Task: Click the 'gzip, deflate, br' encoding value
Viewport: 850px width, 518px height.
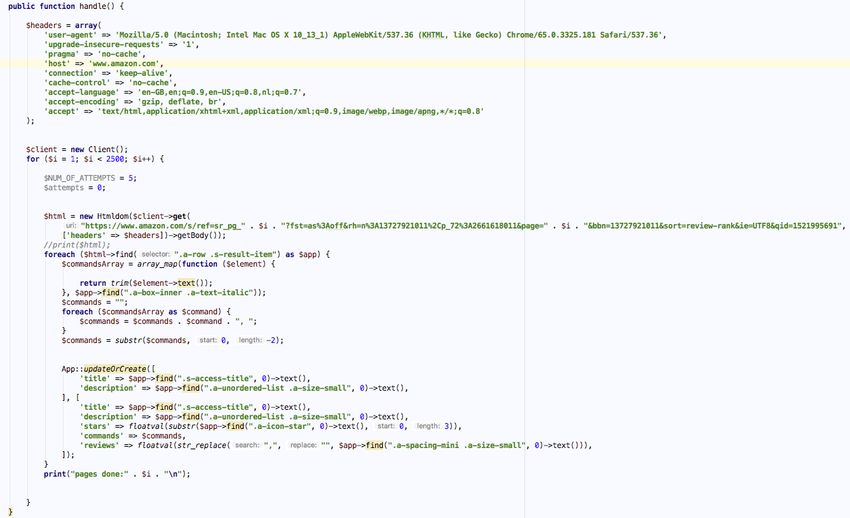Action: pos(179,102)
